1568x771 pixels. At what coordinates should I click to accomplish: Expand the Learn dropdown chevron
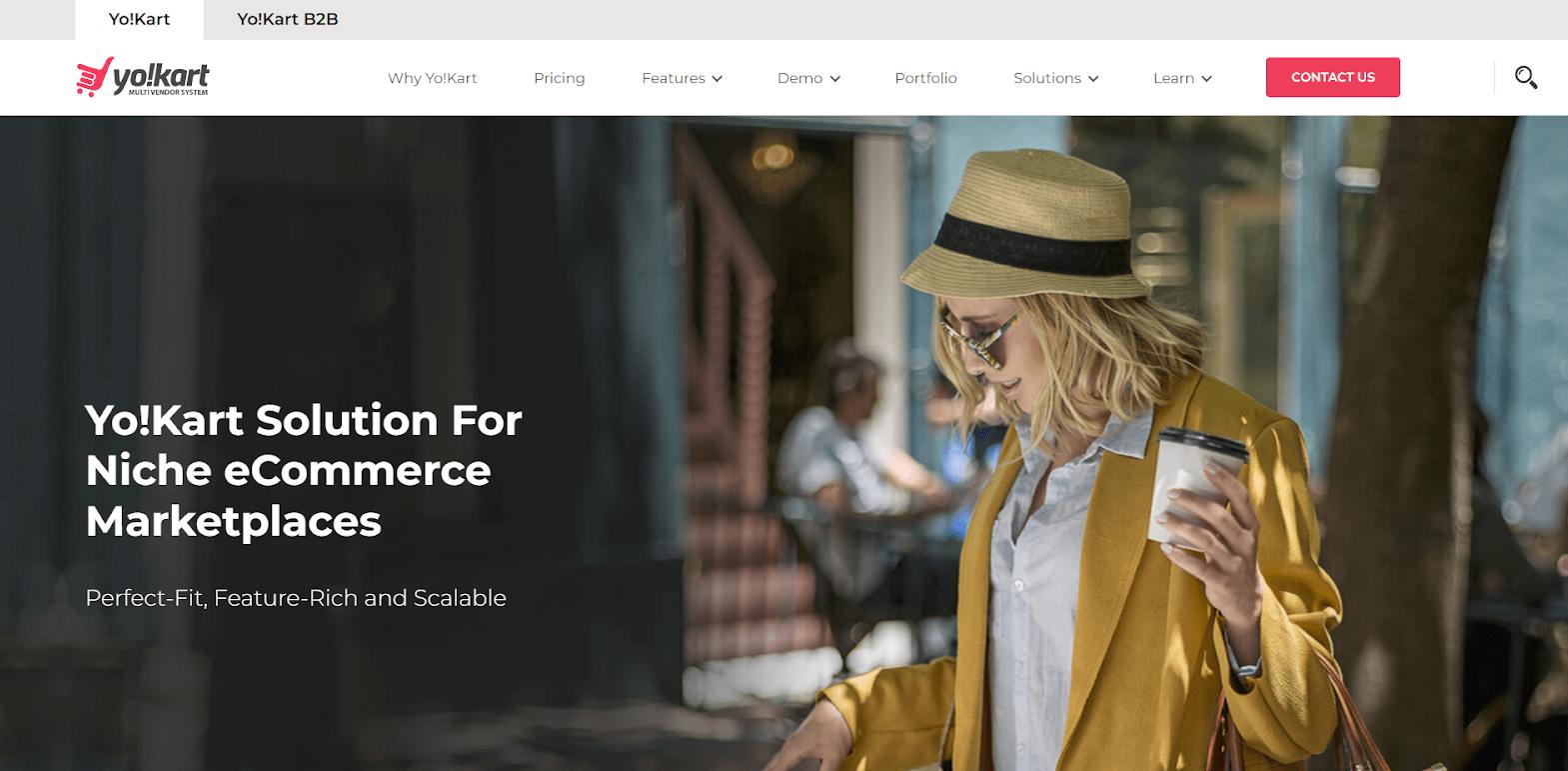point(1206,79)
